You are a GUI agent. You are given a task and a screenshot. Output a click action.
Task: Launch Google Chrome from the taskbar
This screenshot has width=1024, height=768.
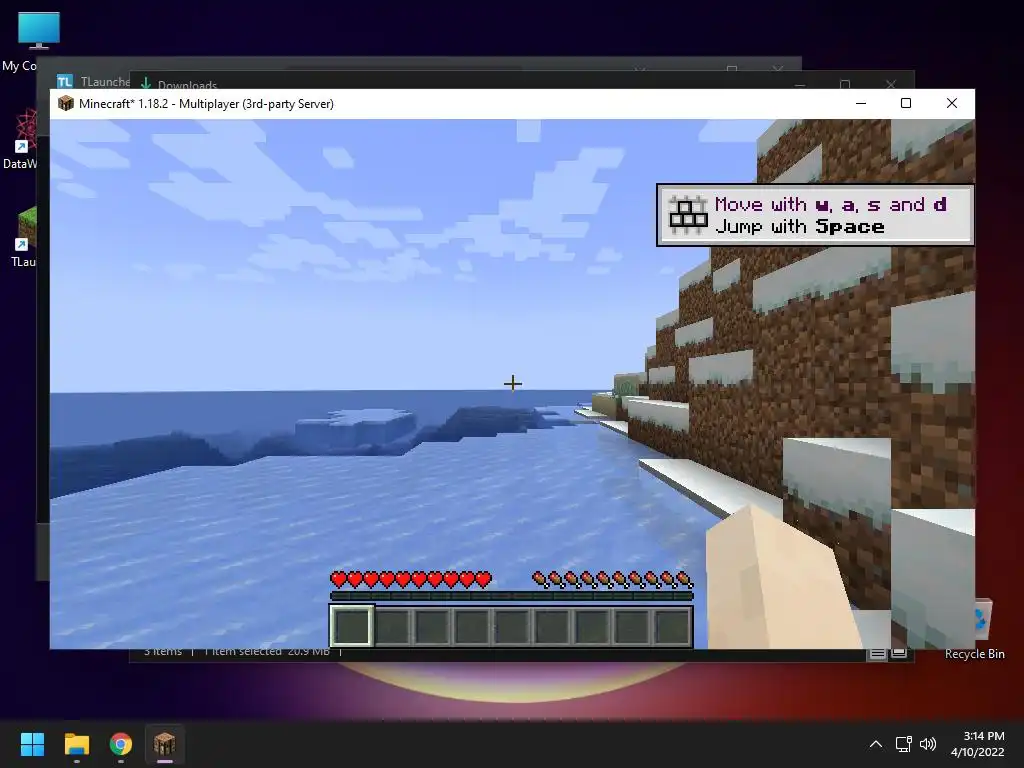(x=121, y=744)
